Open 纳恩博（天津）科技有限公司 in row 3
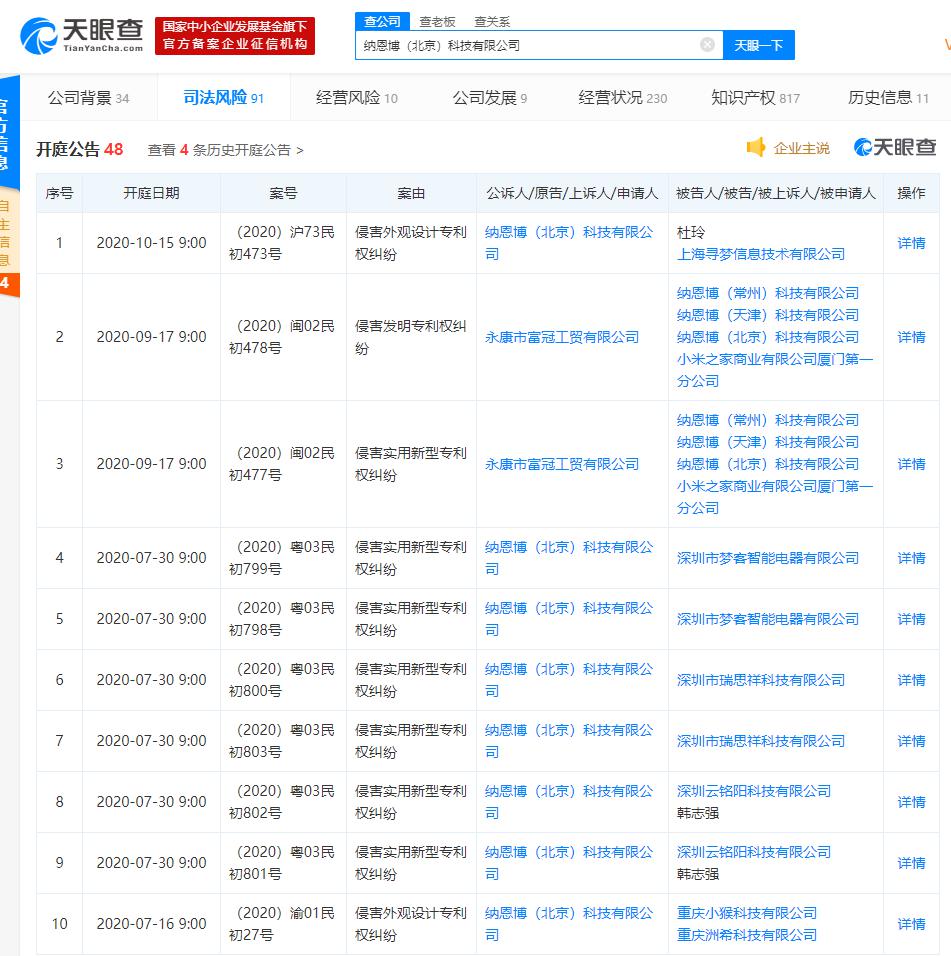Image resolution: width=951 pixels, height=956 pixels. (768, 442)
